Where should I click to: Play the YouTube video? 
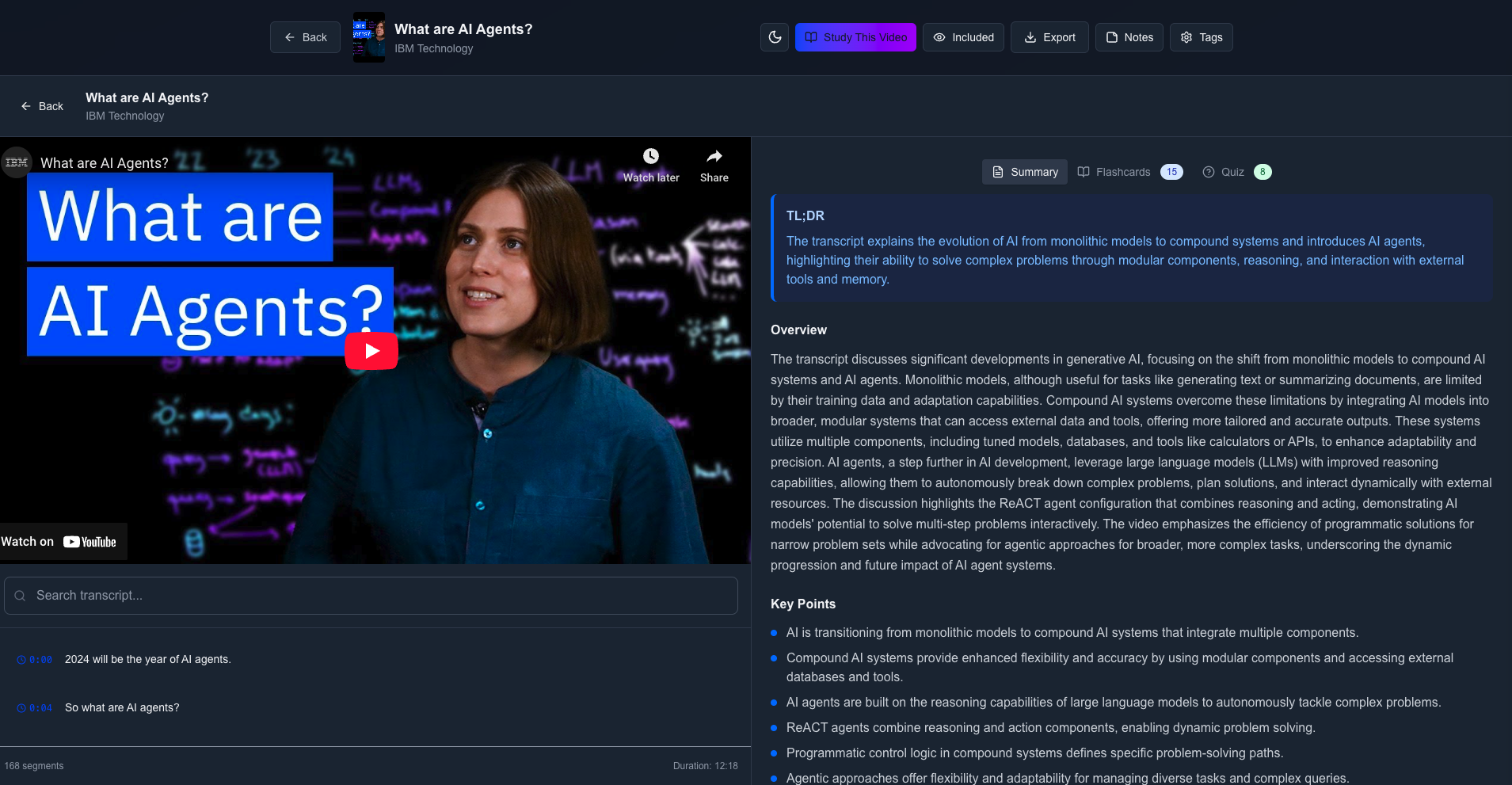pos(371,351)
